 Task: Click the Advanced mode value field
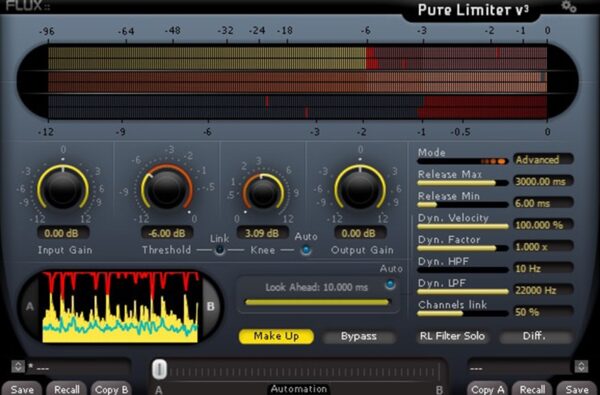click(543, 159)
